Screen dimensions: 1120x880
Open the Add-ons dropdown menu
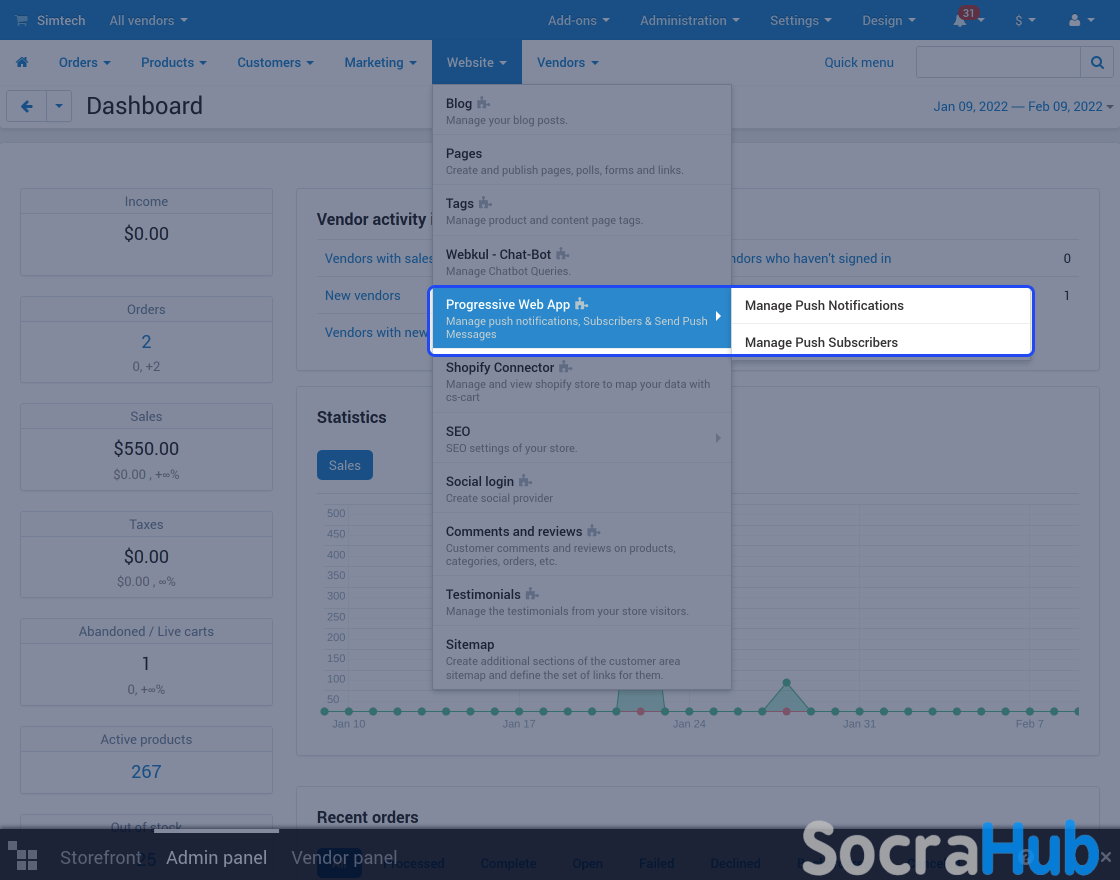pyautogui.click(x=580, y=21)
